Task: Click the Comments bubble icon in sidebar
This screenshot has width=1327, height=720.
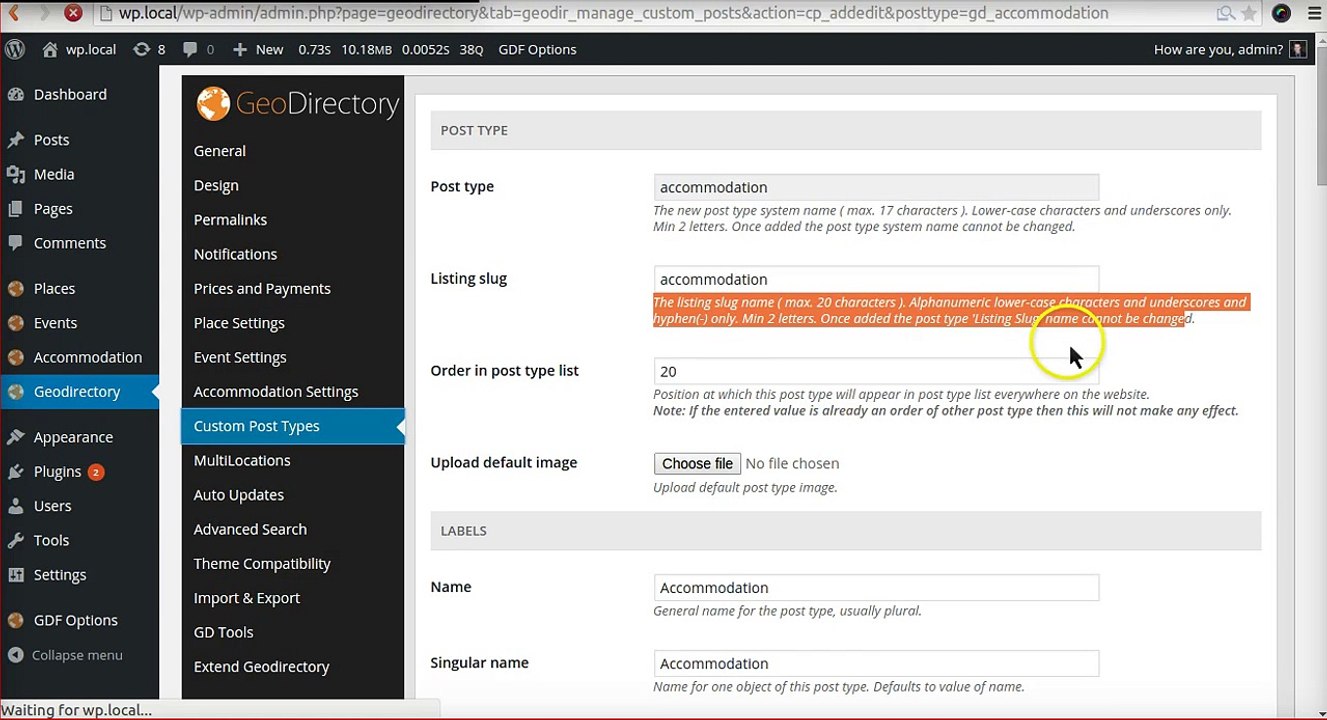Action: click(16, 243)
